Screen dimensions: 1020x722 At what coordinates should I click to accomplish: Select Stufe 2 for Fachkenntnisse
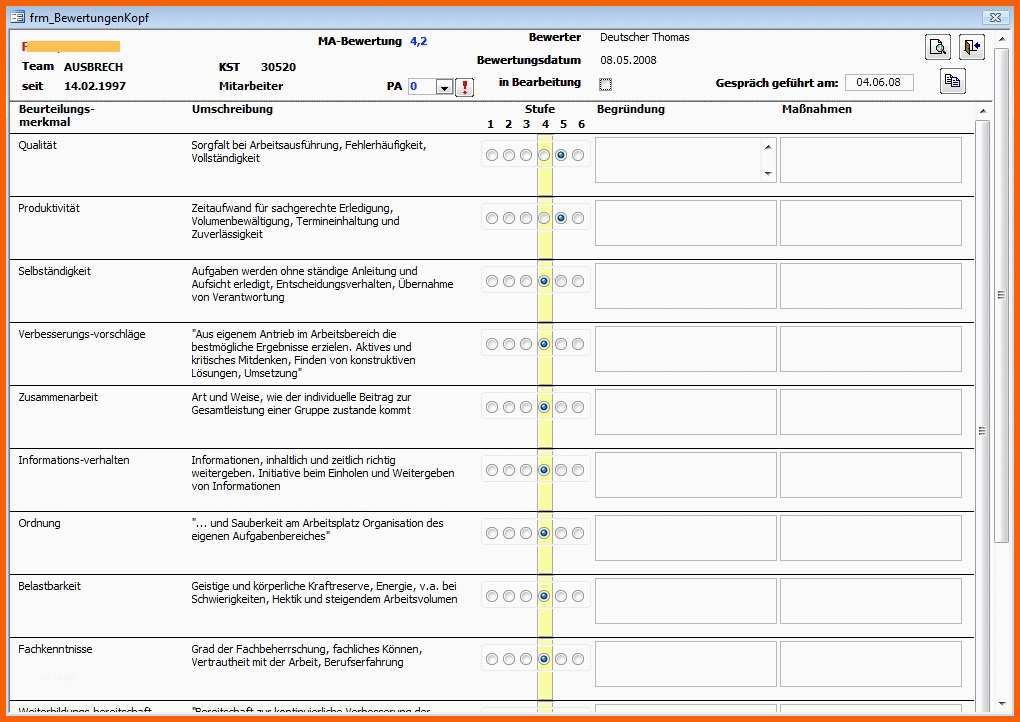coord(509,659)
